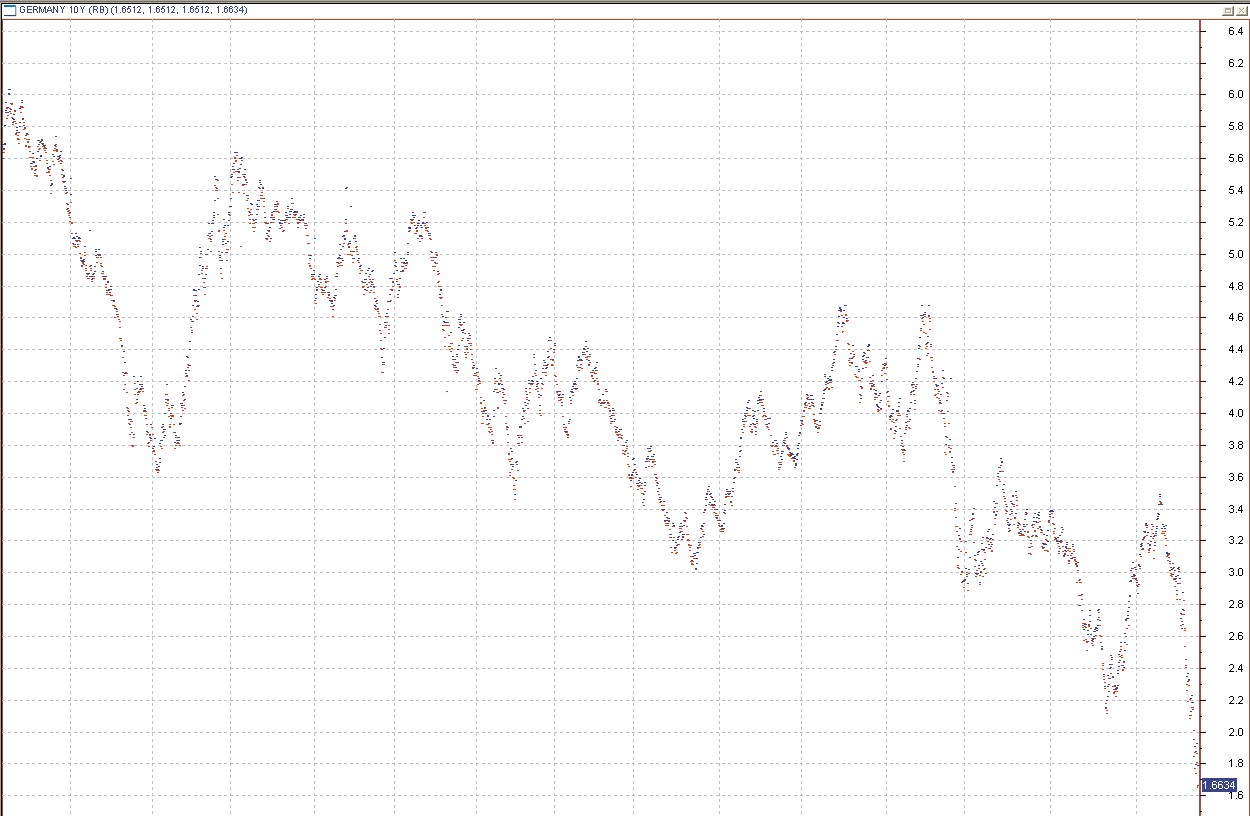Click the 2.0 label on price scale

(1235, 733)
